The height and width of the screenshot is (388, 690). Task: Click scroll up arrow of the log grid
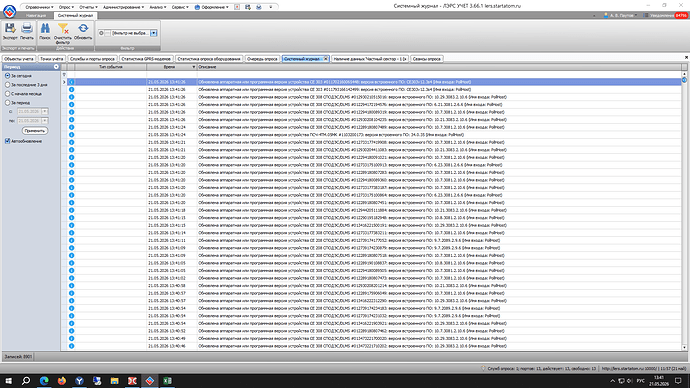(x=684, y=74)
